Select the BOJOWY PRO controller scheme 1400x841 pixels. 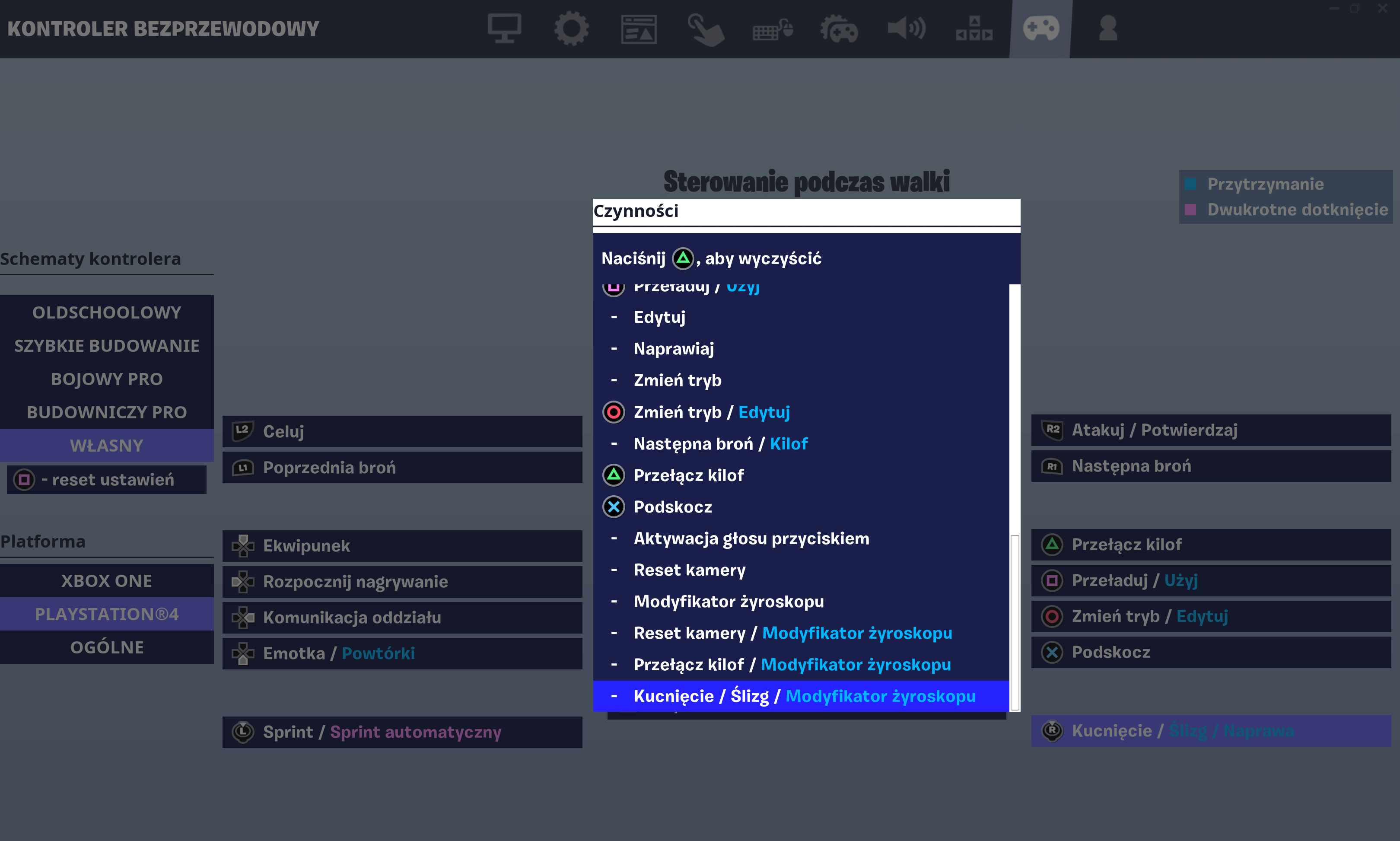click(107, 379)
